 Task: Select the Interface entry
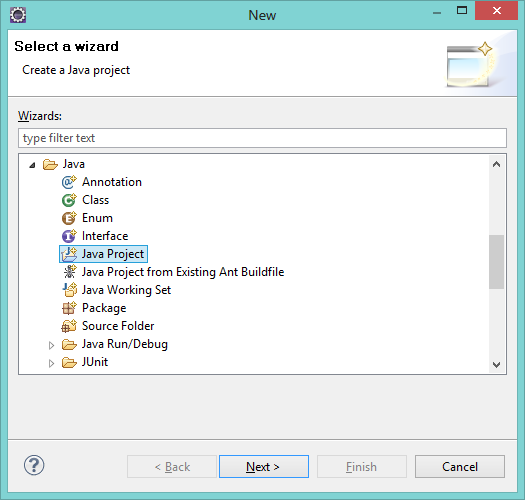coord(105,236)
